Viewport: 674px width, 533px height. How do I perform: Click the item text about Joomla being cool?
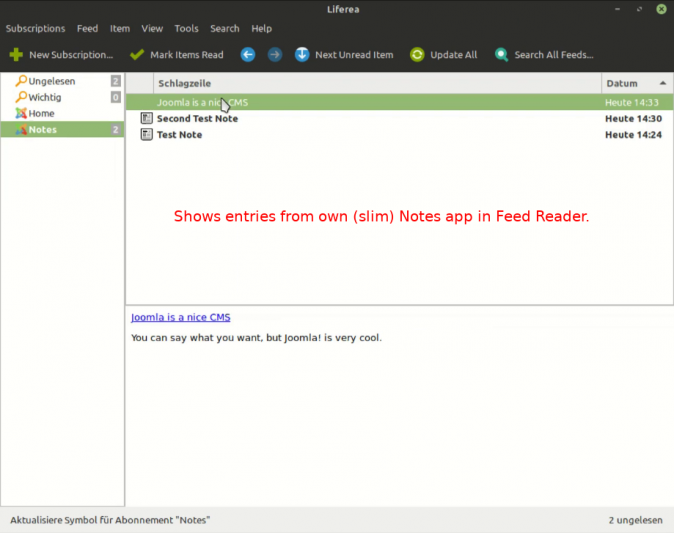(256, 337)
